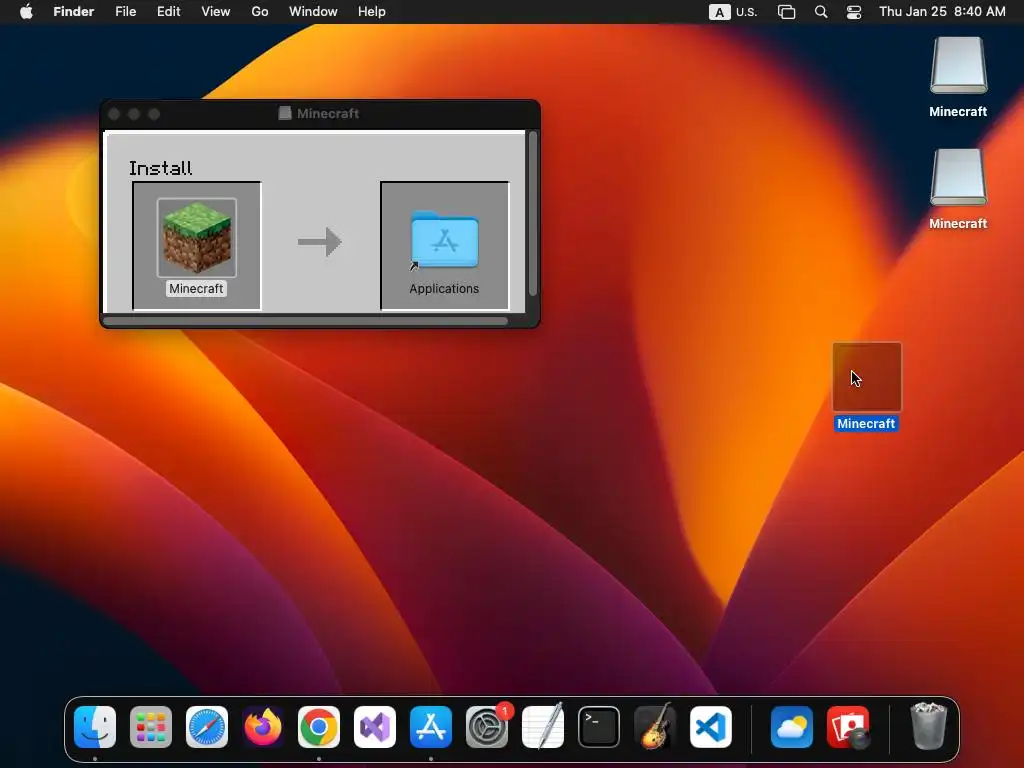Close the Minecraft installer window
Screen dimensions: 1024x768
(x=114, y=114)
